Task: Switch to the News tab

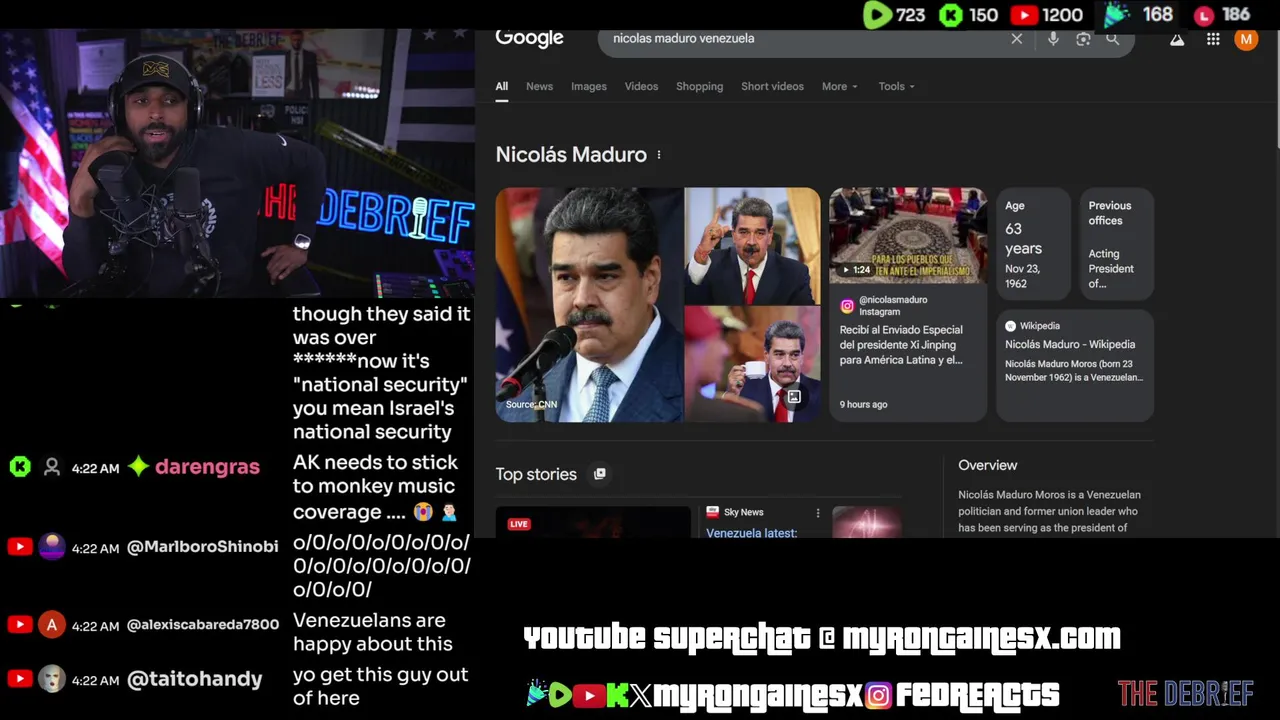Action: (x=539, y=87)
